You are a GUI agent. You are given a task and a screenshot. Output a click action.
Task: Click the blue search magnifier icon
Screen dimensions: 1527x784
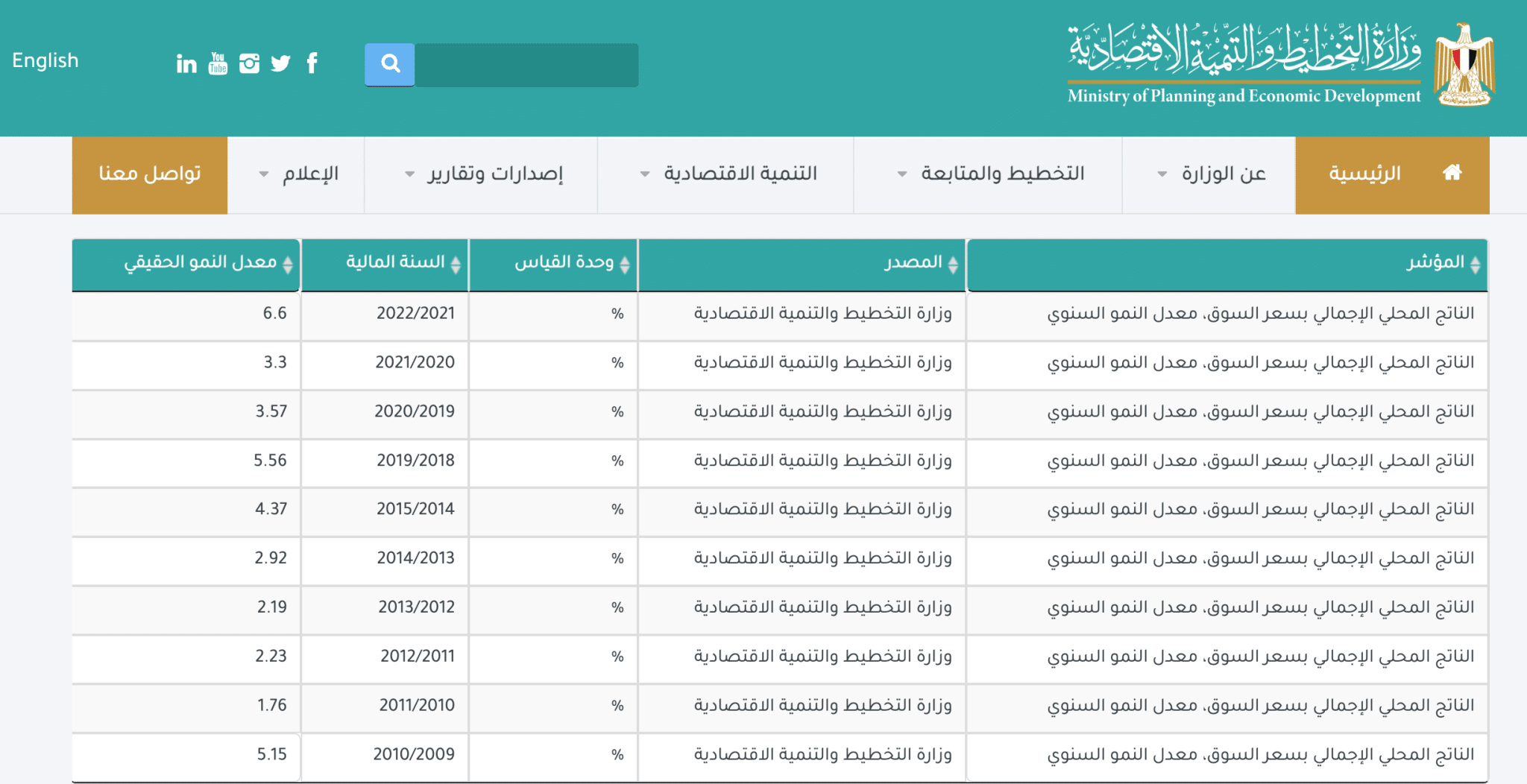click(389, 64)
